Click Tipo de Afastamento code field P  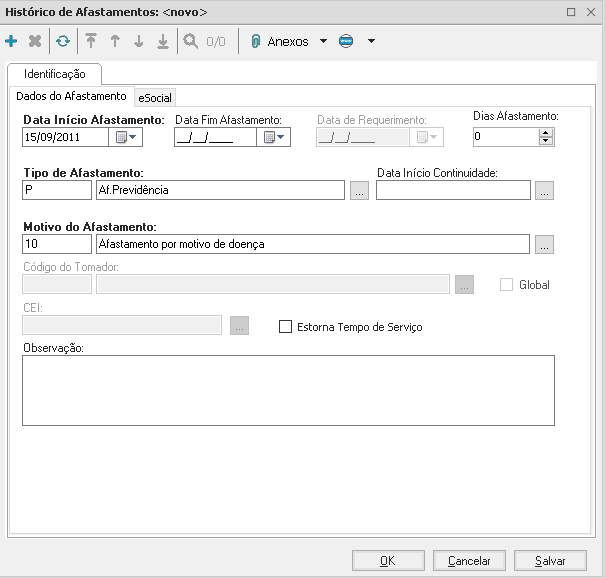pos(57,190)
